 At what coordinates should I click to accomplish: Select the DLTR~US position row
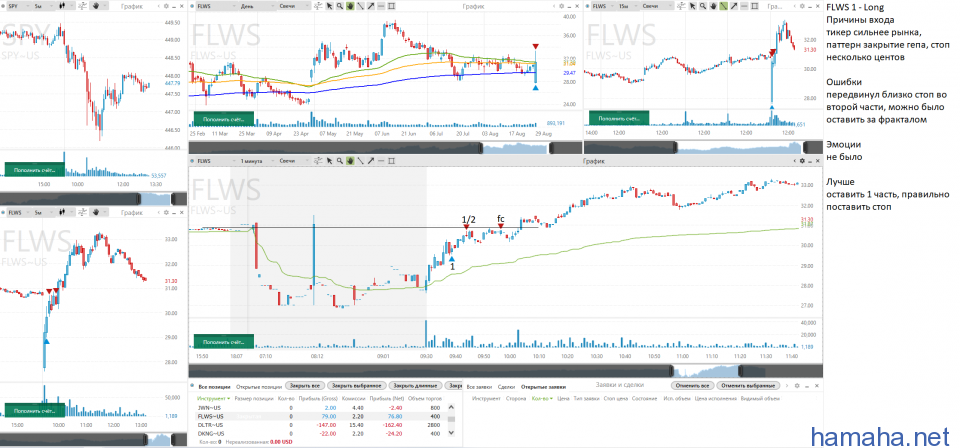tap(322, 425)
